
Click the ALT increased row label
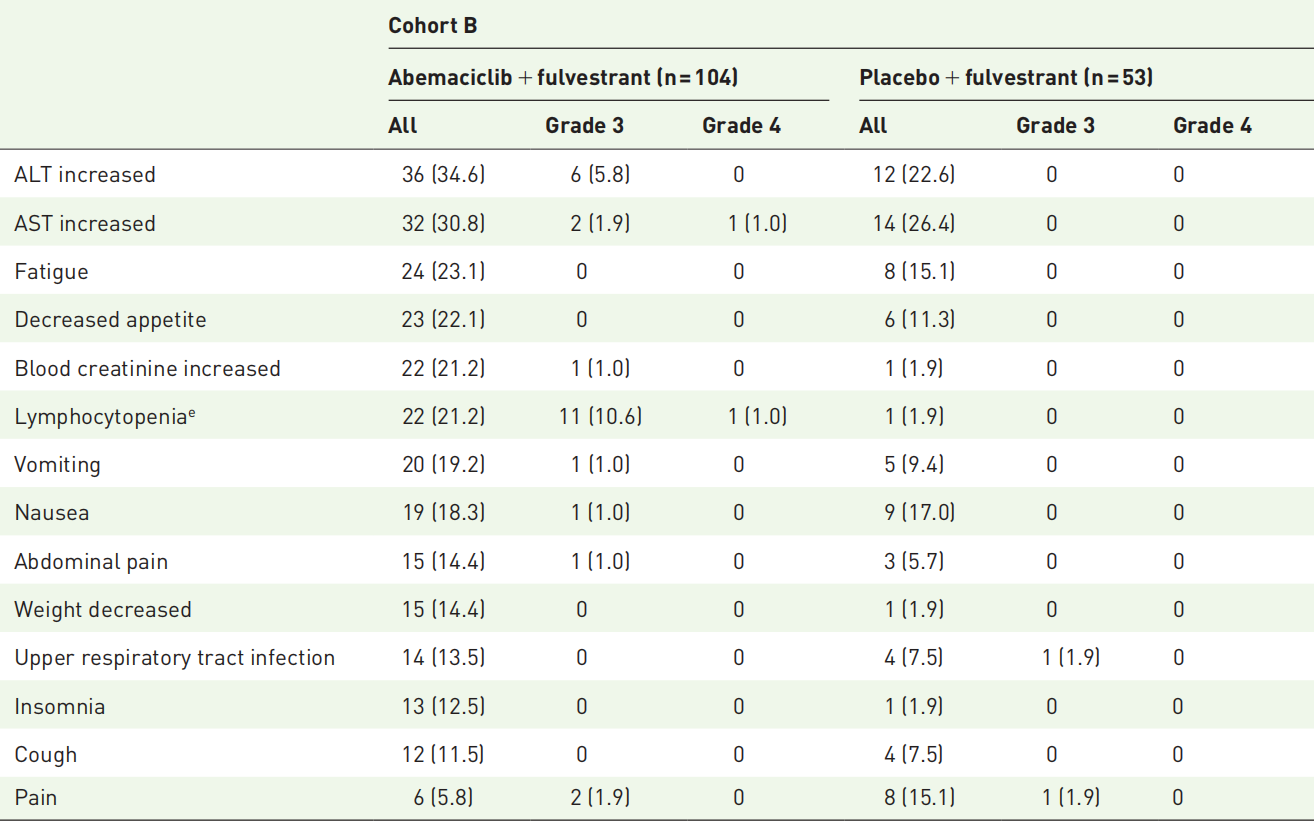tap(85, 175)
